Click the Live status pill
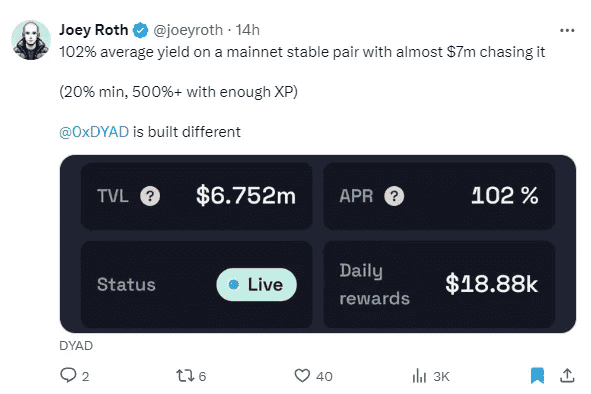This screenshot has height=394, width=591. tap(256, 284)
